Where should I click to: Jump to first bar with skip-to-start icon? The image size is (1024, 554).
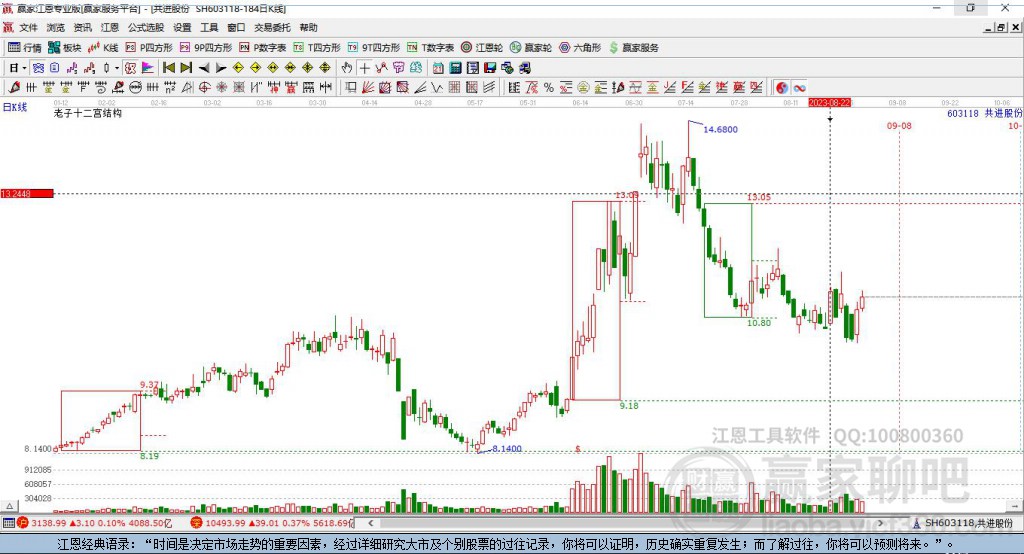tap(168, 68)
